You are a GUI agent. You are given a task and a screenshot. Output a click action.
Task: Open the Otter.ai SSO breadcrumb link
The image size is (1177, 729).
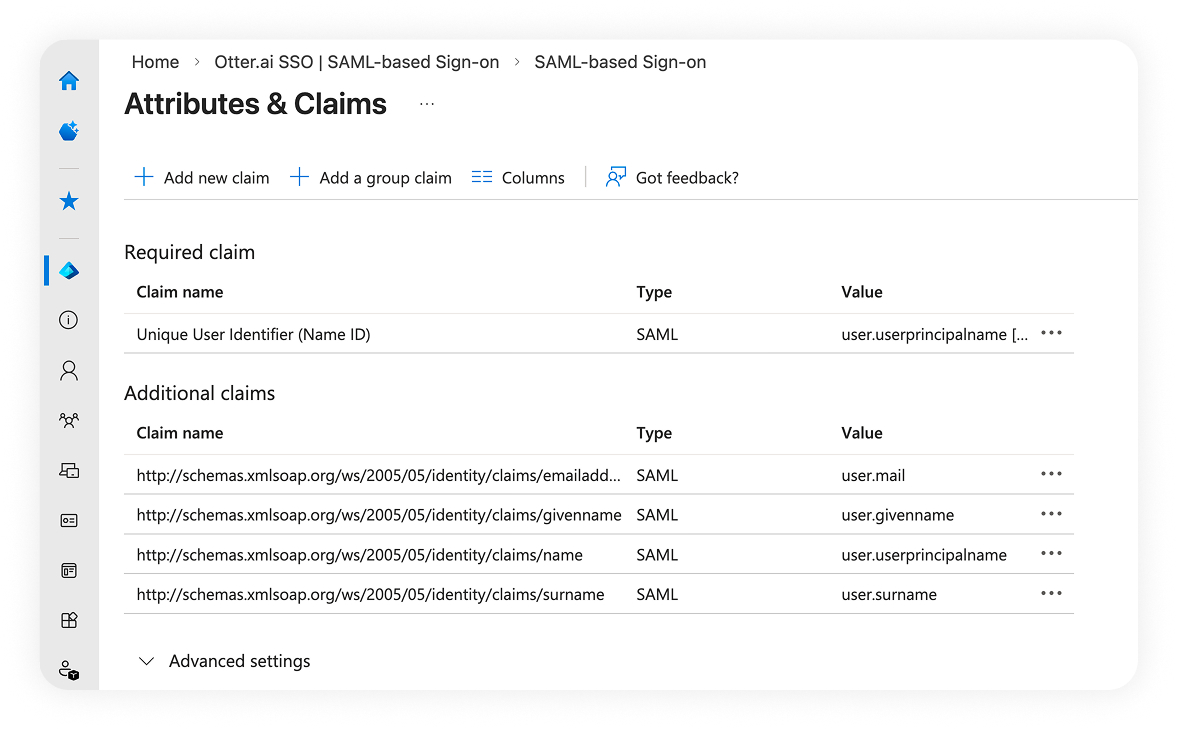pos(356,62)
